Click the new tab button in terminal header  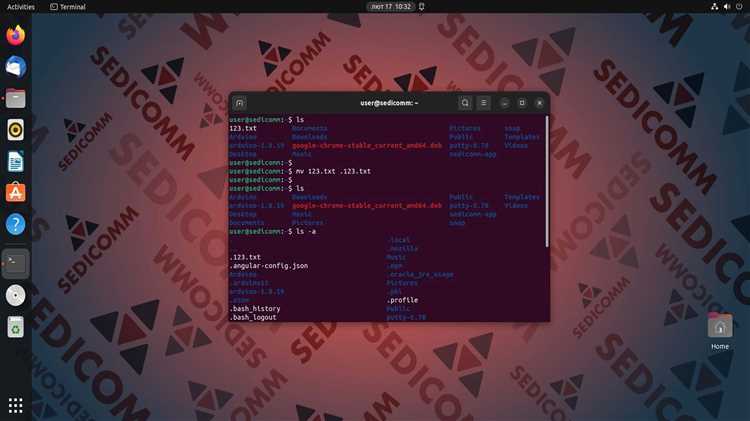tap(240, 103)
